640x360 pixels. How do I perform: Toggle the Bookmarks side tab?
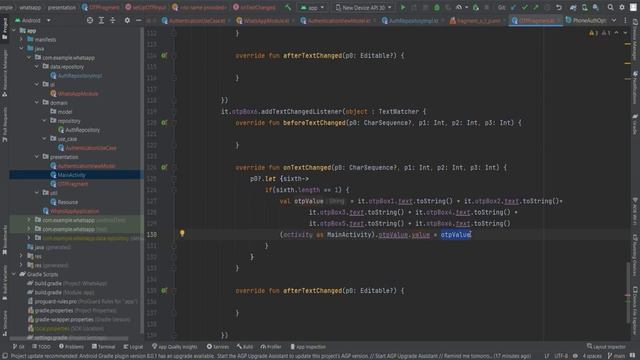tap(4, 240)
